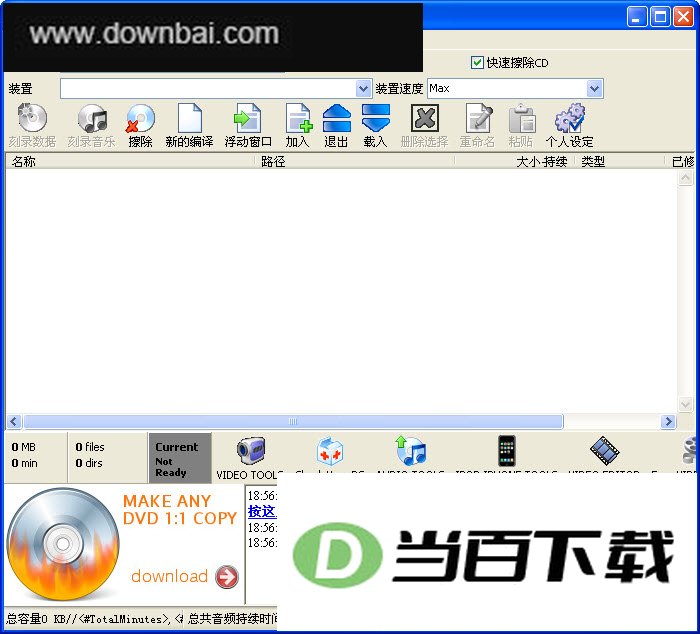Click the blue log hyperlink 按这
The height and width of the screenshot is (634, 700).
point(262,511)
